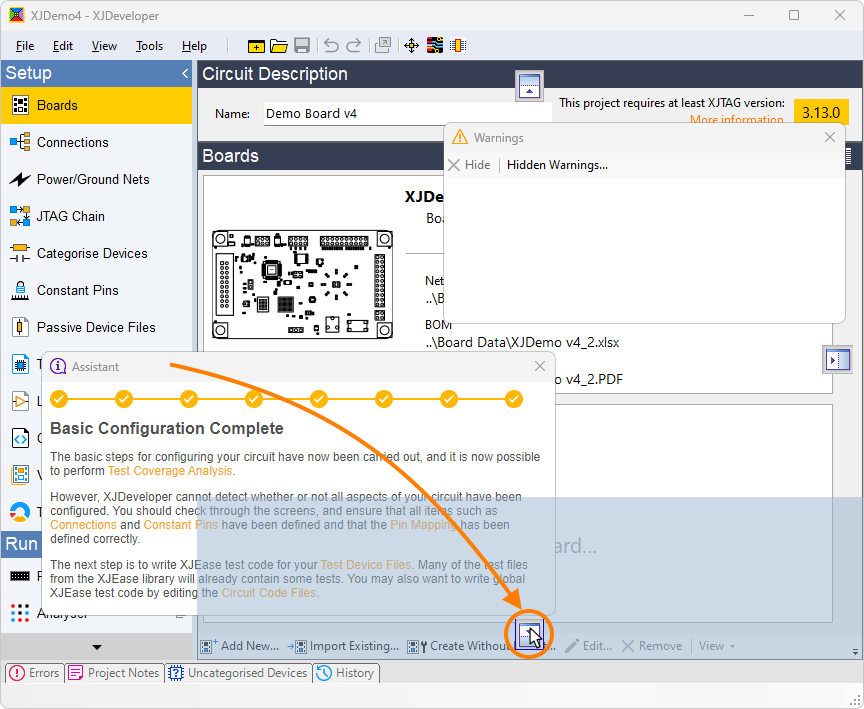
Task: Expand sidebar list with bottom arrow
Action: click(96, 647)
